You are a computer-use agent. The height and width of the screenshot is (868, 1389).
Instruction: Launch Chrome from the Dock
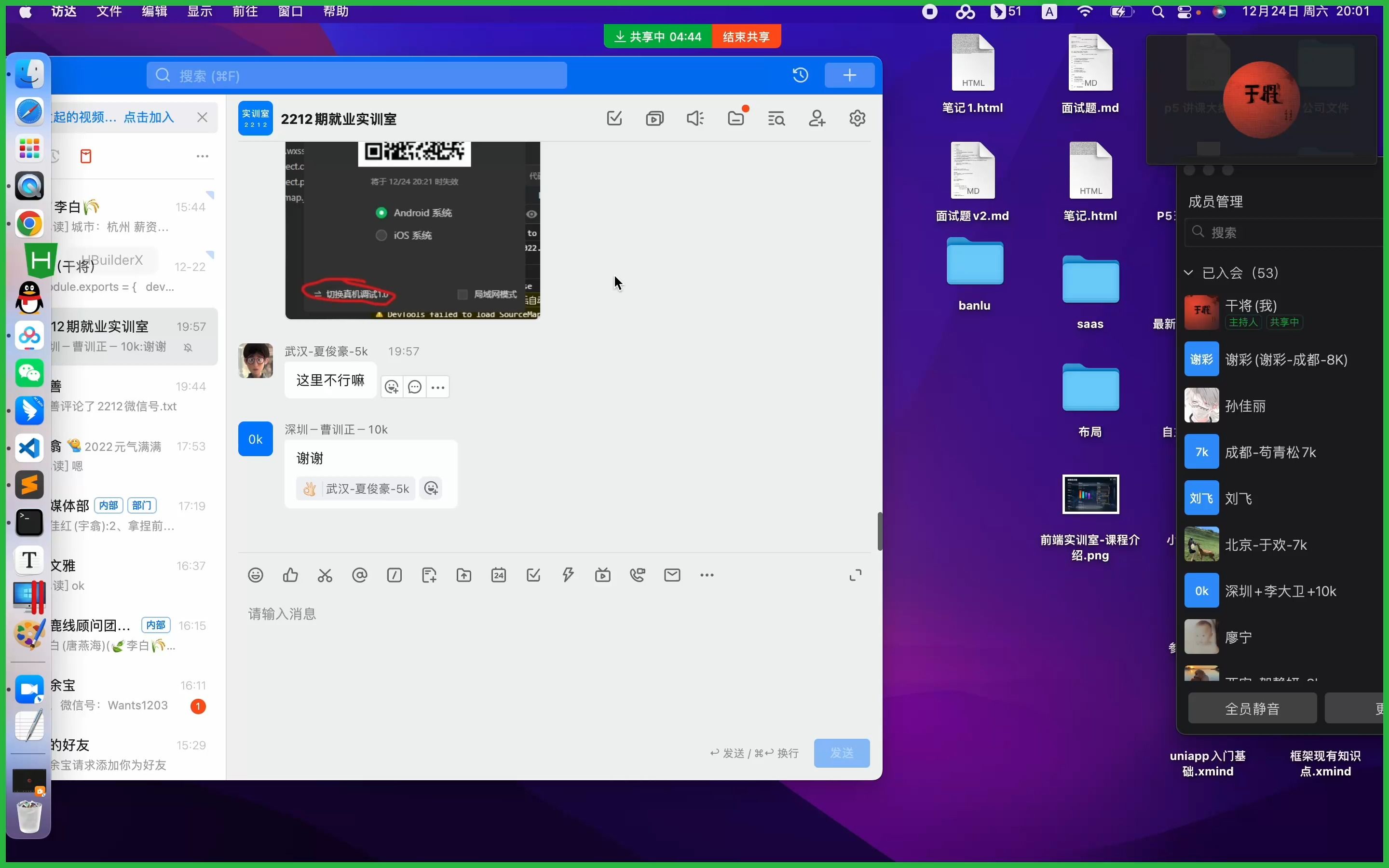pyautogui.click(x=29, y=223)
